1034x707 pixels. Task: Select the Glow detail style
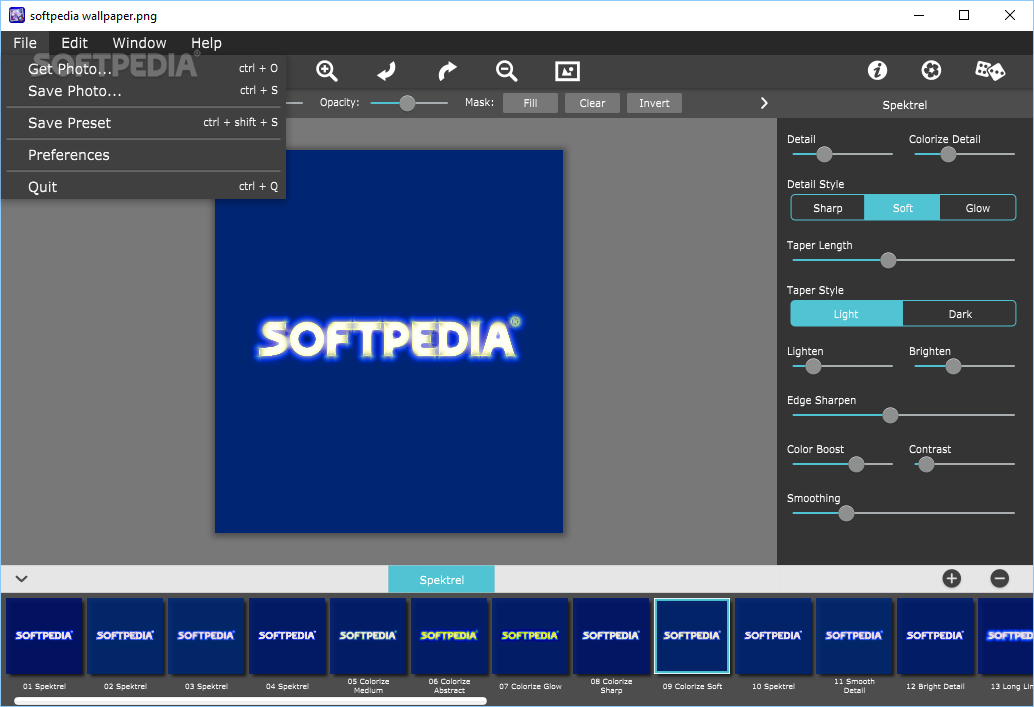pos(977,208)
